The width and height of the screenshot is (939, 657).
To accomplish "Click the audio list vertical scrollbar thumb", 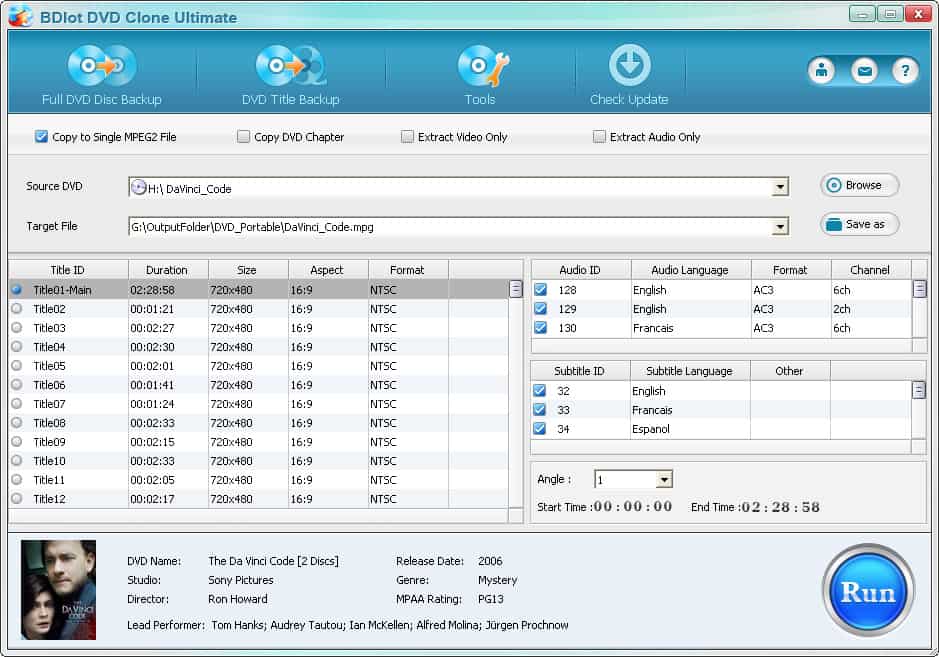I will click(x=919, y=289).
